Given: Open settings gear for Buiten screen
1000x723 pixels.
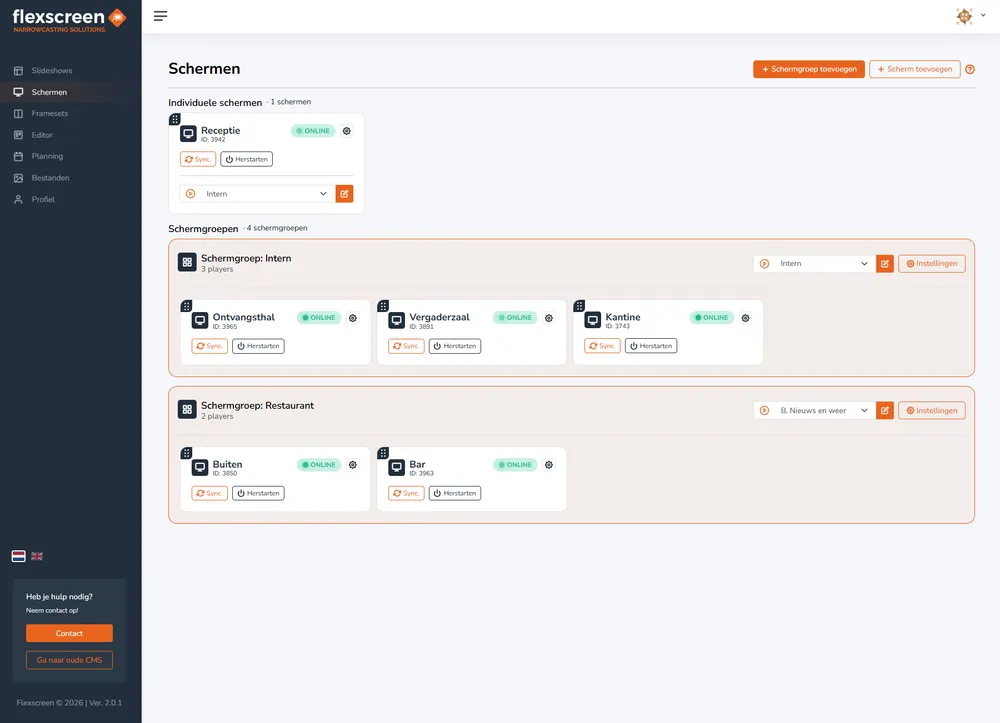Looking at the screenshot, I should (x=353, y=465).
